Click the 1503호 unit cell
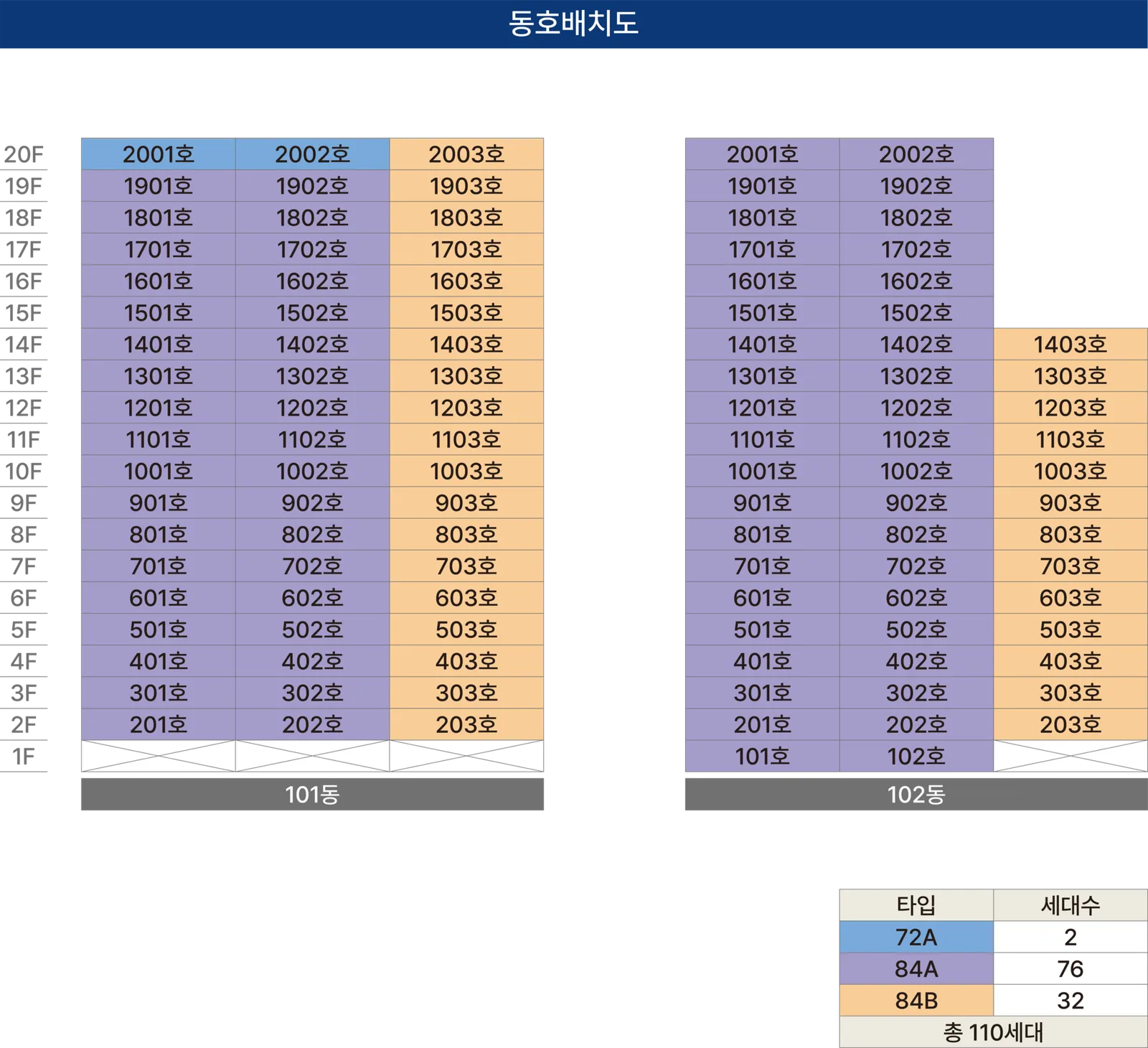This screenshot has height=1048, width=1148. point(466,313)
